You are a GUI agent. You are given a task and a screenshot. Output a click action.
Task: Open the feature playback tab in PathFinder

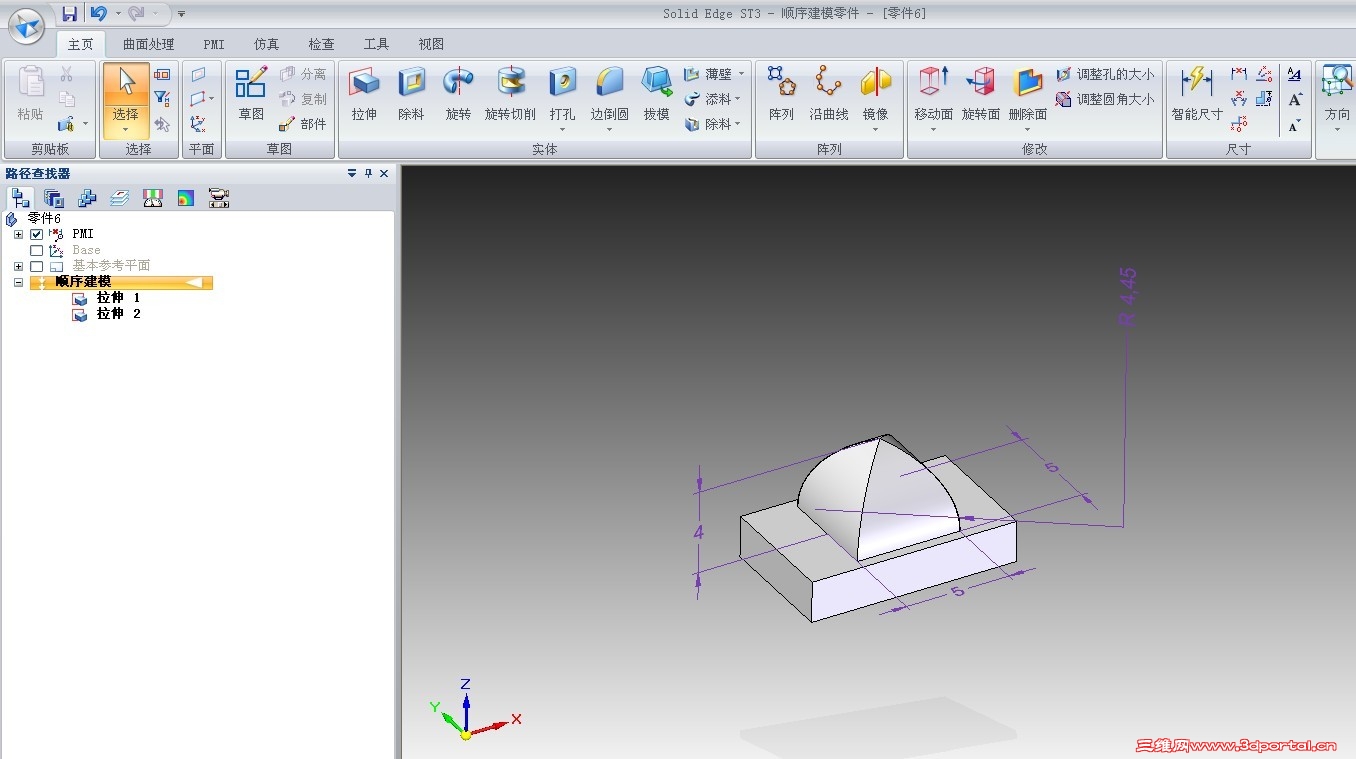219,198
